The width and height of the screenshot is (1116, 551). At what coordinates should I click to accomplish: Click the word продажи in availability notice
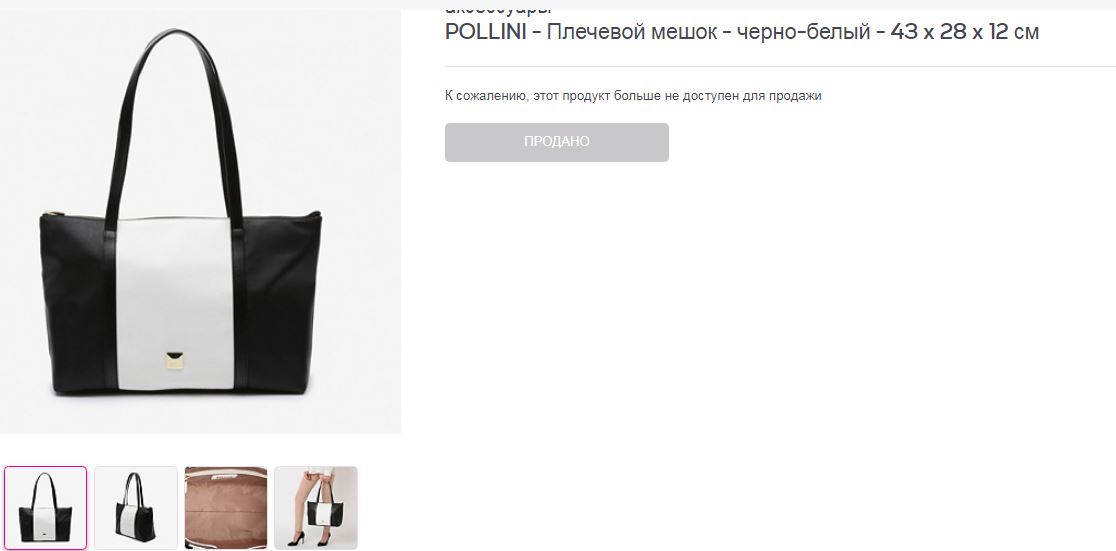[x=796, y=95]
